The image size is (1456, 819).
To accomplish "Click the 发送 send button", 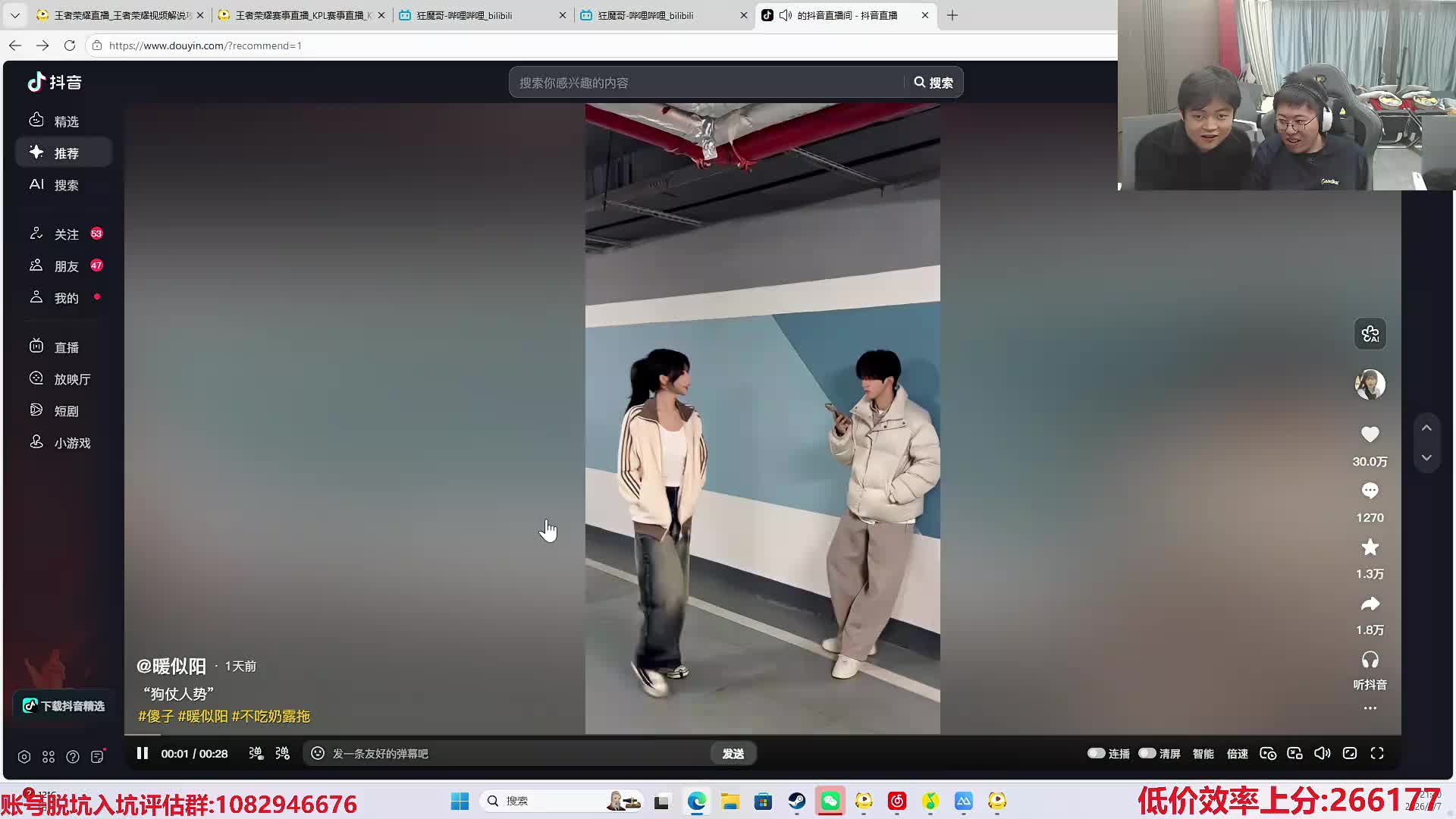I will click(733, 754).
